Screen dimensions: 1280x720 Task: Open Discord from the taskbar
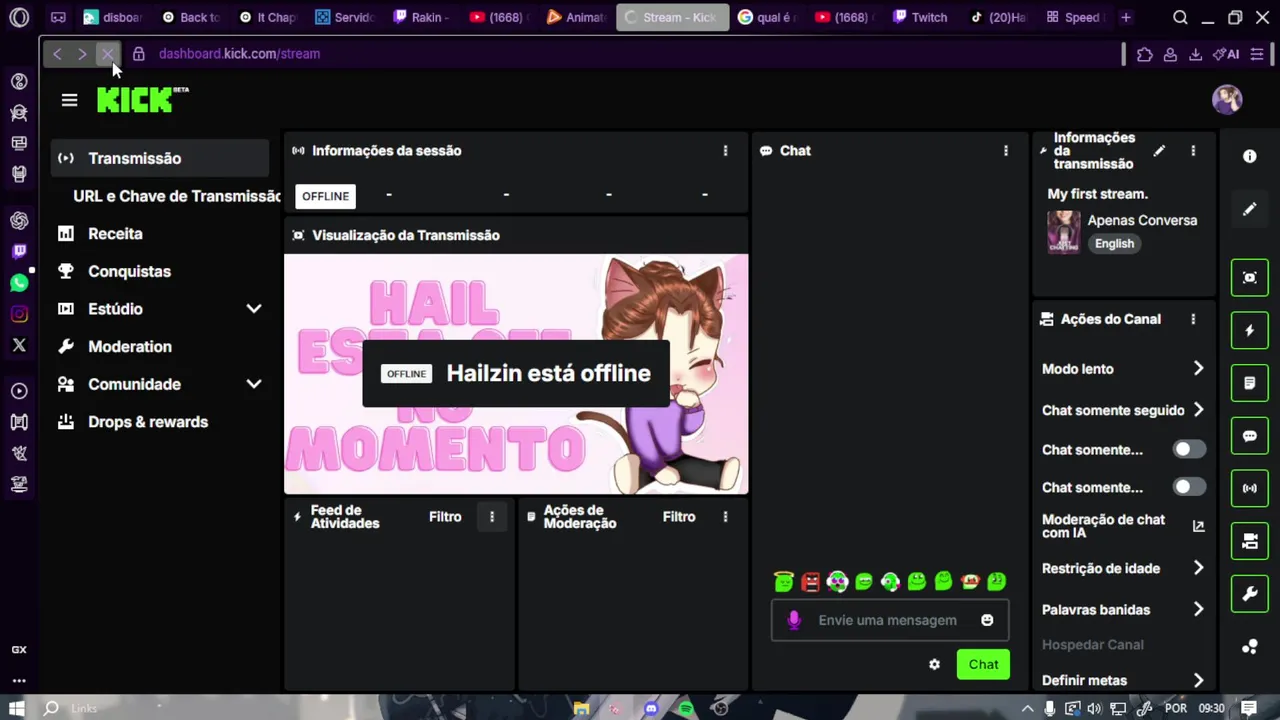tap(651, 708)
